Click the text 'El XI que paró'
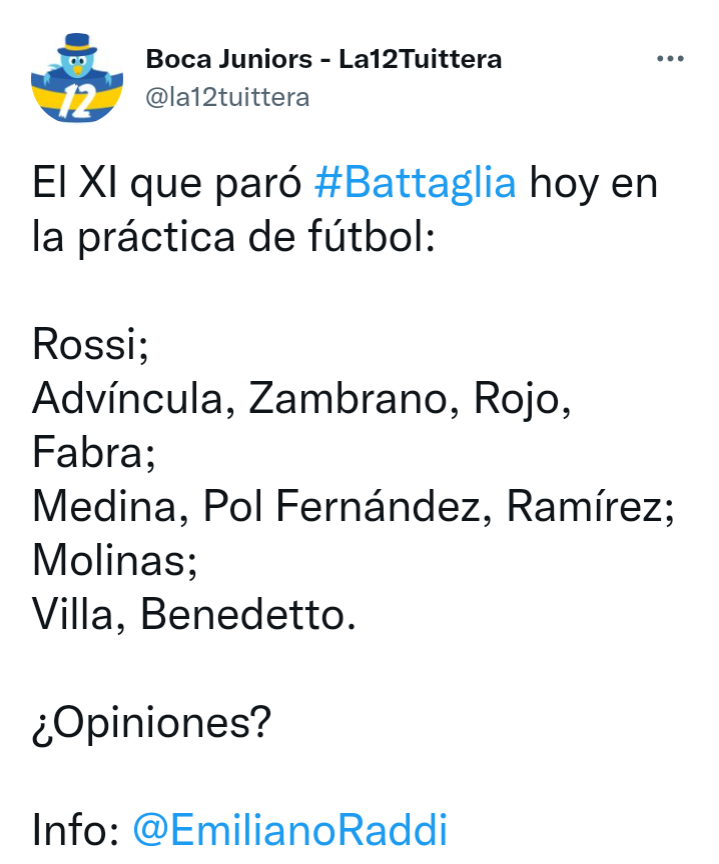 [167, 185]
